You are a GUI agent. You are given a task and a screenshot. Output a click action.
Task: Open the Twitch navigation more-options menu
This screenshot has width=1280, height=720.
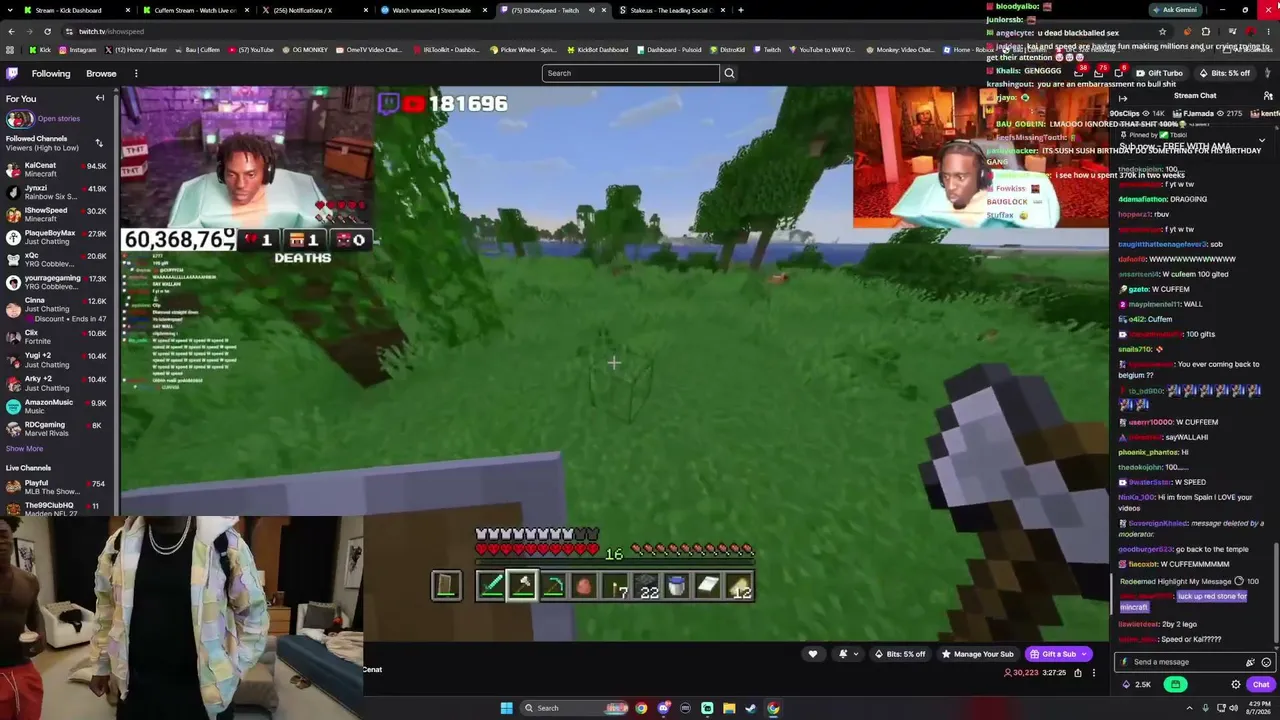click(136, 73)
